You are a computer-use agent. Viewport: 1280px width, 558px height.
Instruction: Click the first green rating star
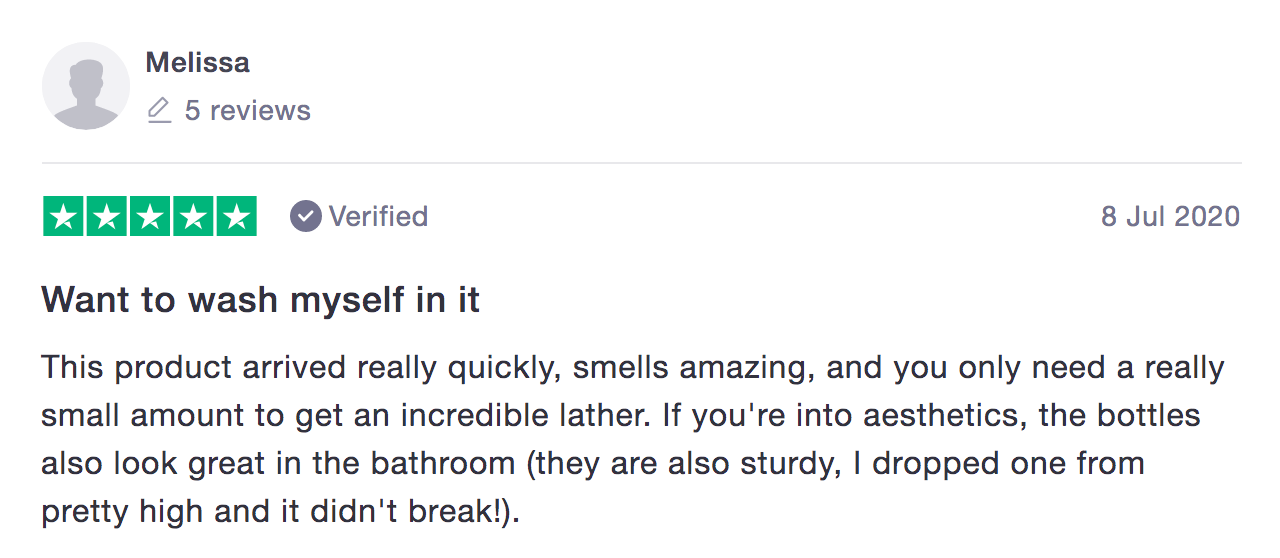(x=64, y=217)
